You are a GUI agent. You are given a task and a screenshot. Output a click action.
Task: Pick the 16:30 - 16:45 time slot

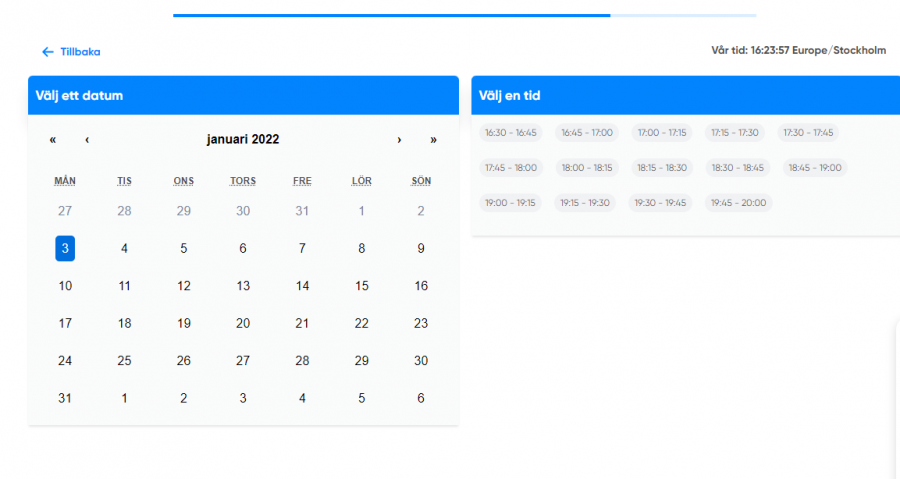coord(510,132)
